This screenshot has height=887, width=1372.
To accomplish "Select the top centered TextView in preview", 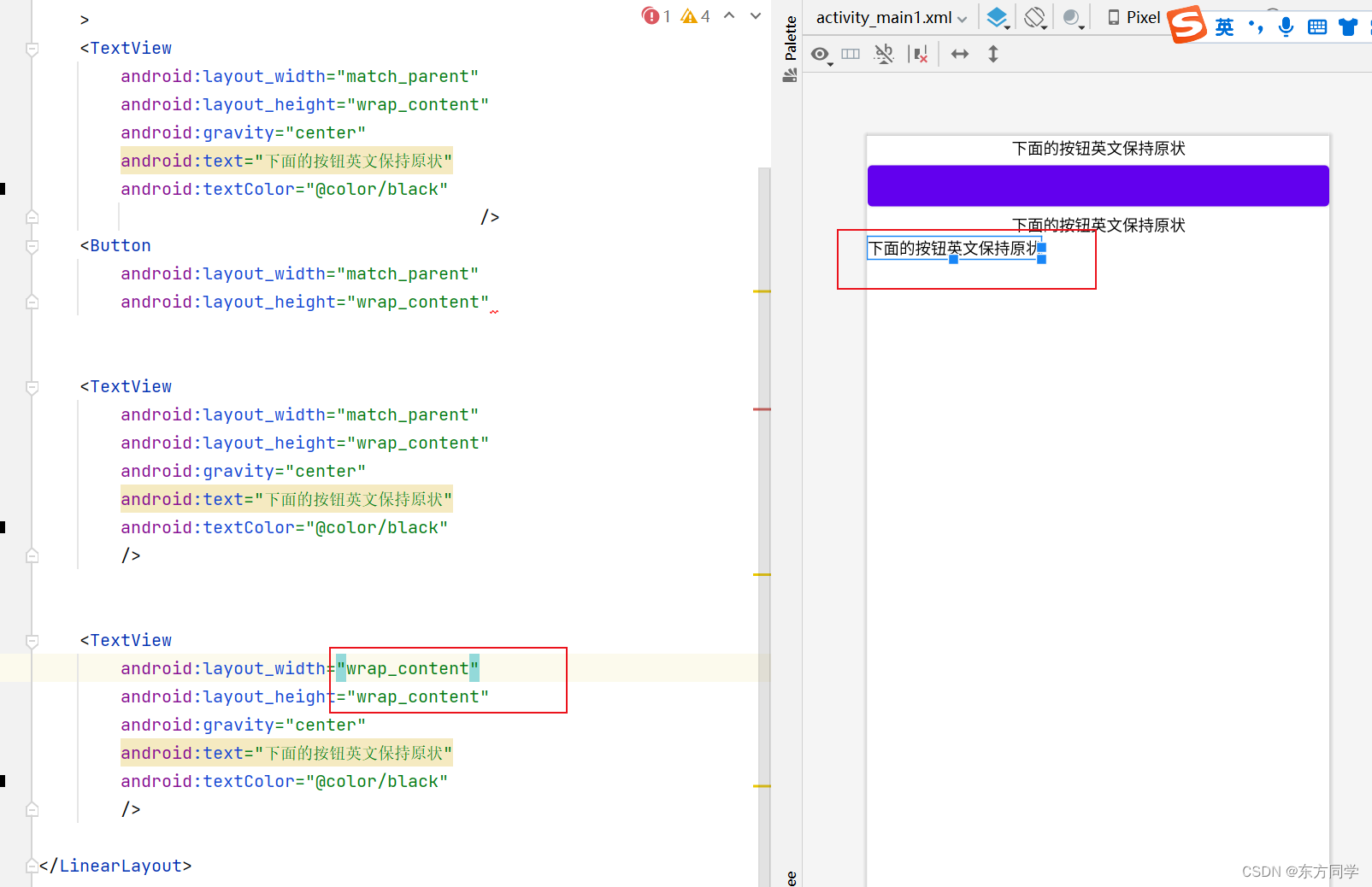I will point(1098,149).
